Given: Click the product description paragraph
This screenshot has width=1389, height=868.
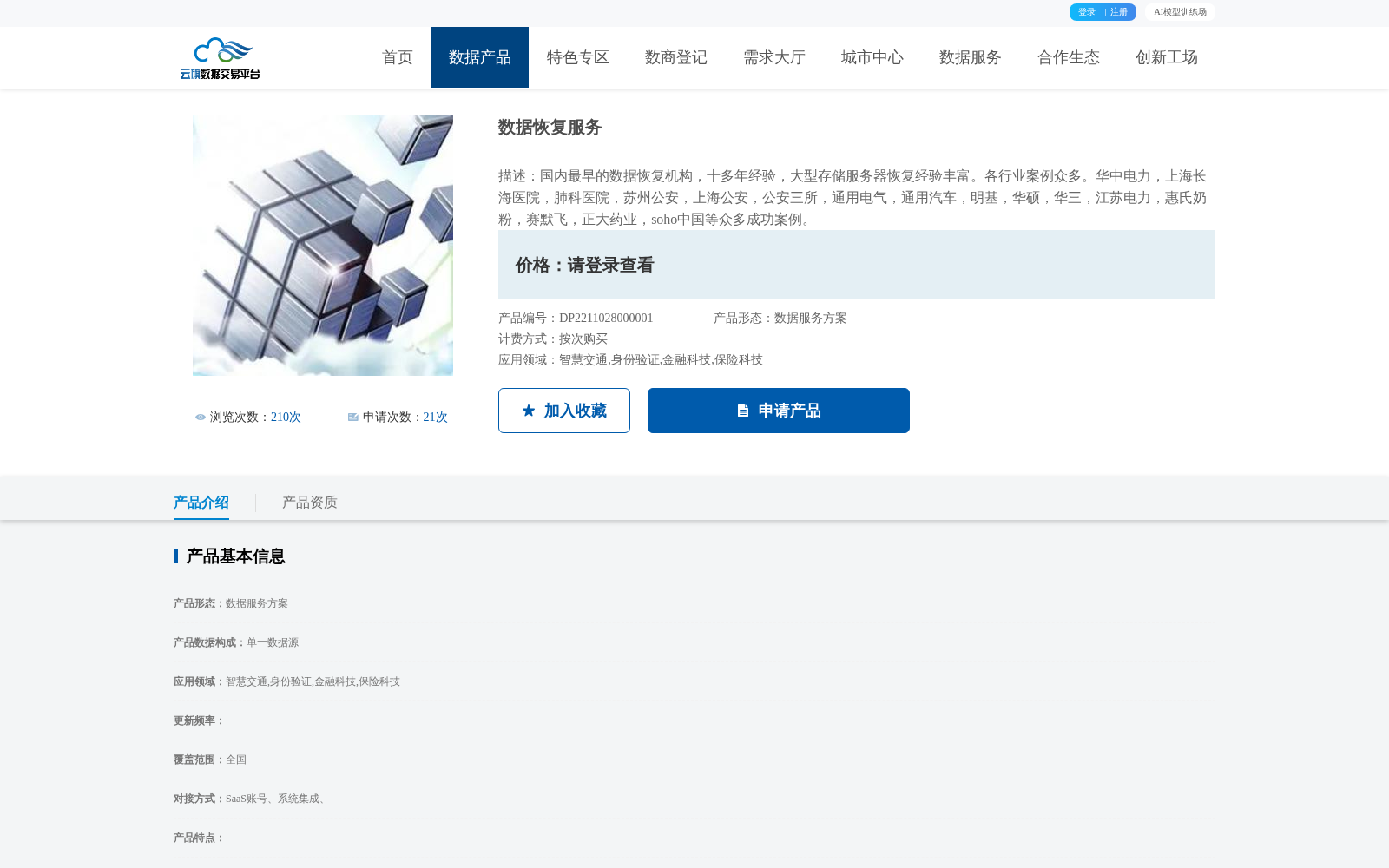Looking at the screenshot, I should pos(852,198).
